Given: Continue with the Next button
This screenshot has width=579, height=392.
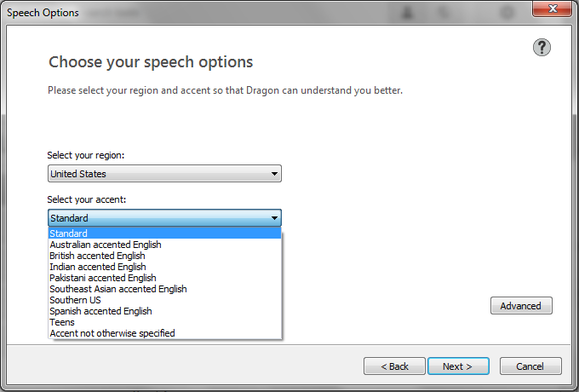Looking at the screenshot, I should coord(458,366).
